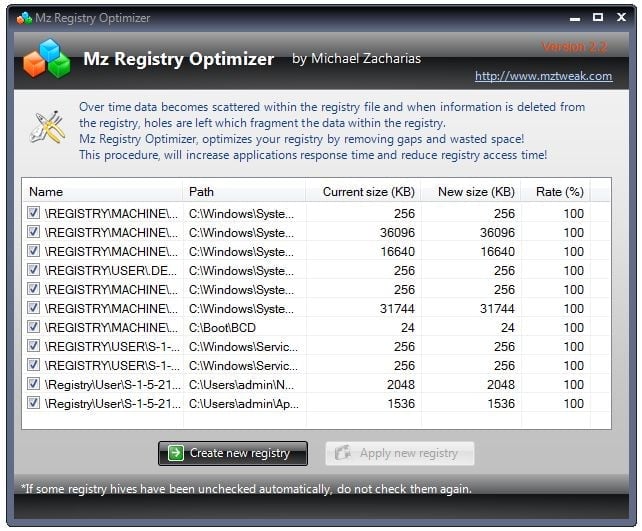Click the Apply new registry button
Image resolution: width=642 pixels, height=531 pixels.
click(x=400, y=453)
